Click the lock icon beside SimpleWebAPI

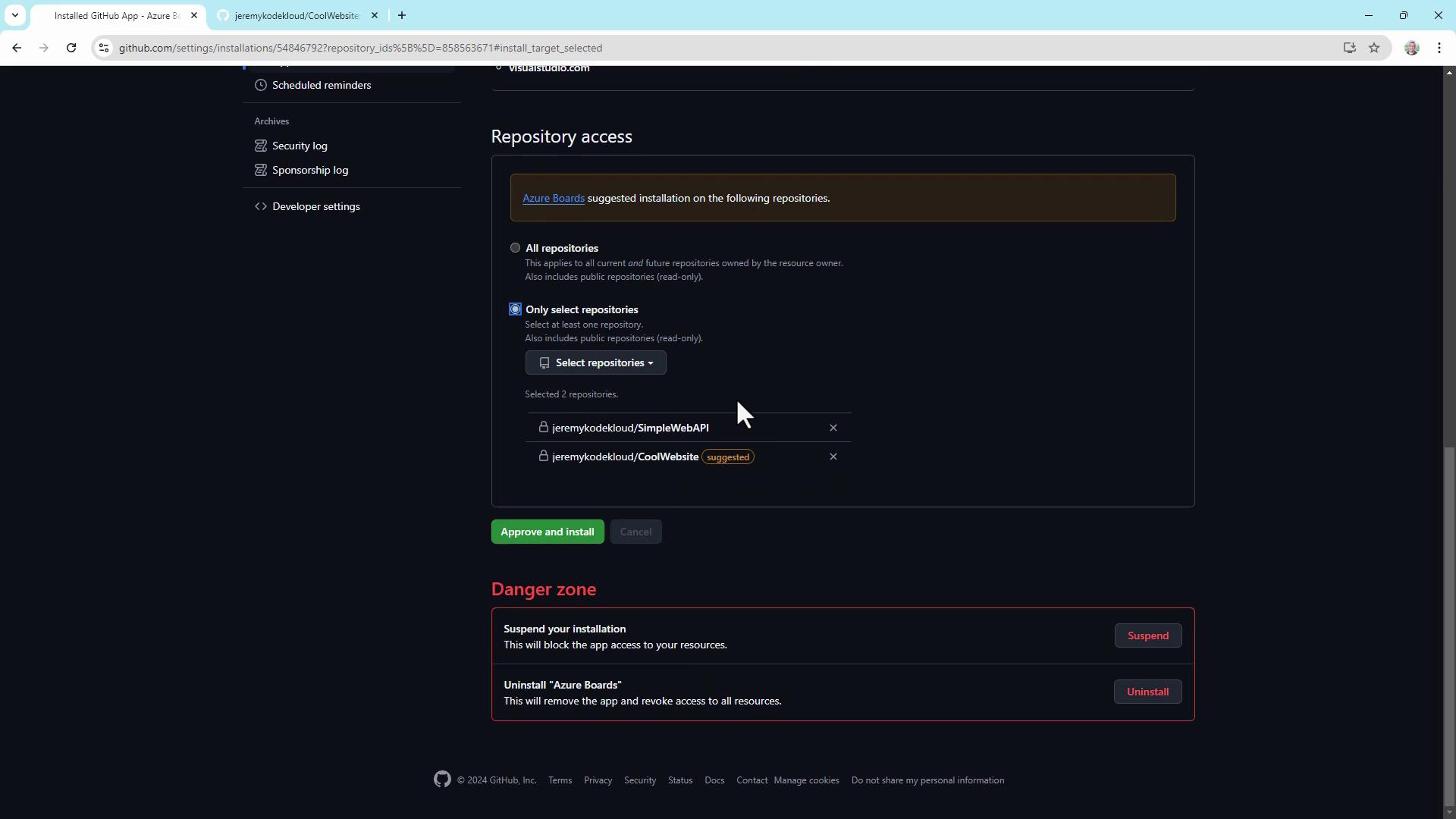point(544,427)
